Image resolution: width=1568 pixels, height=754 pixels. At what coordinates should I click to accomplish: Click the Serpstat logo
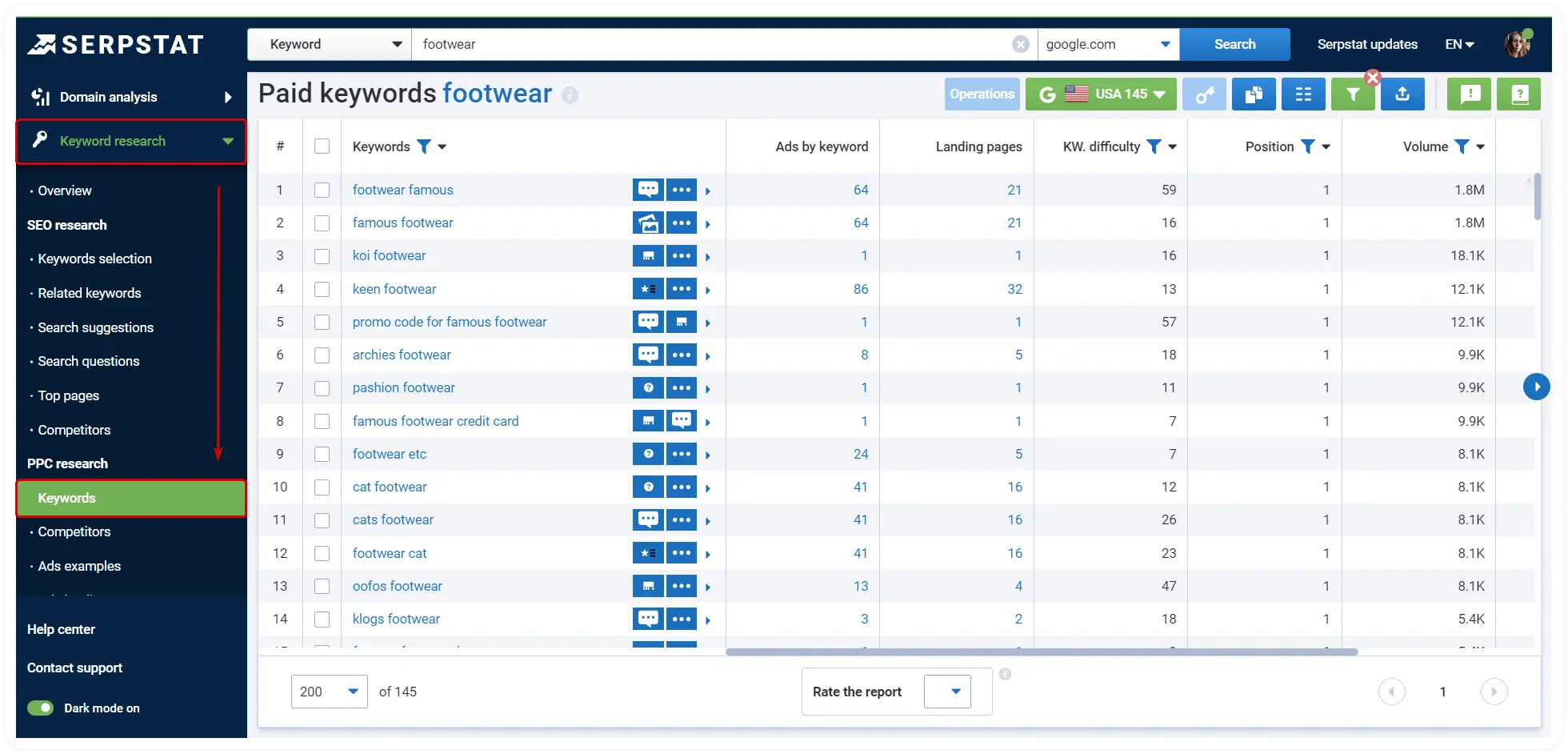(x=116, y=45)
